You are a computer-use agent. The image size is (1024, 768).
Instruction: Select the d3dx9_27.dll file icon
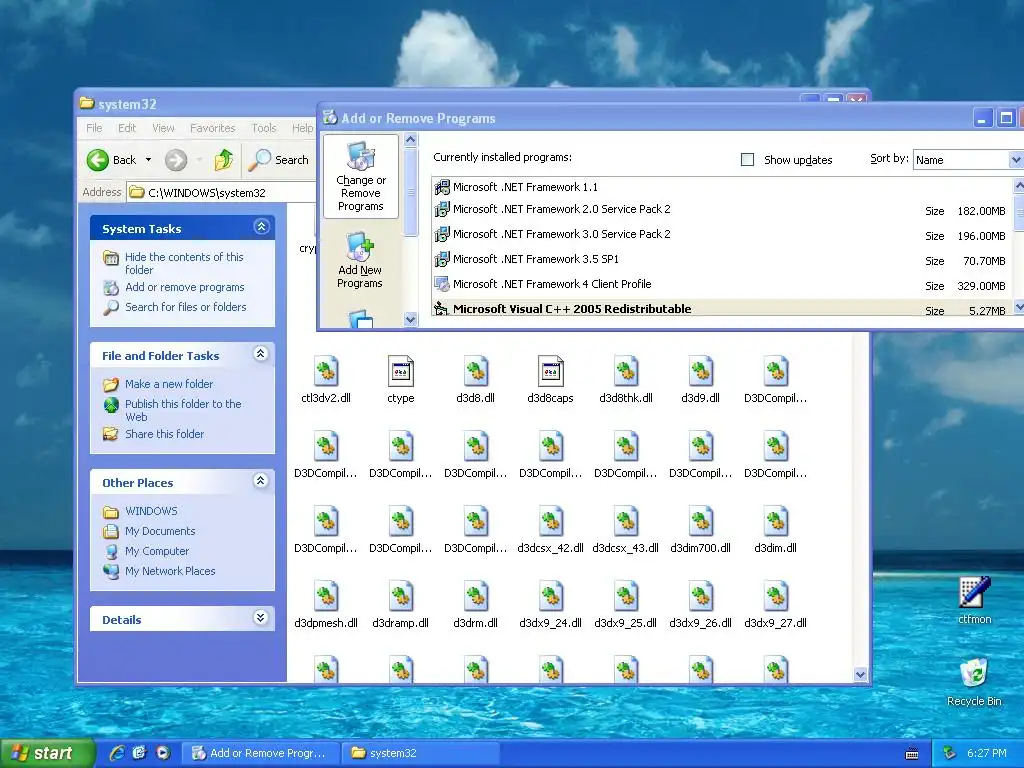click(x=776, y=597)
